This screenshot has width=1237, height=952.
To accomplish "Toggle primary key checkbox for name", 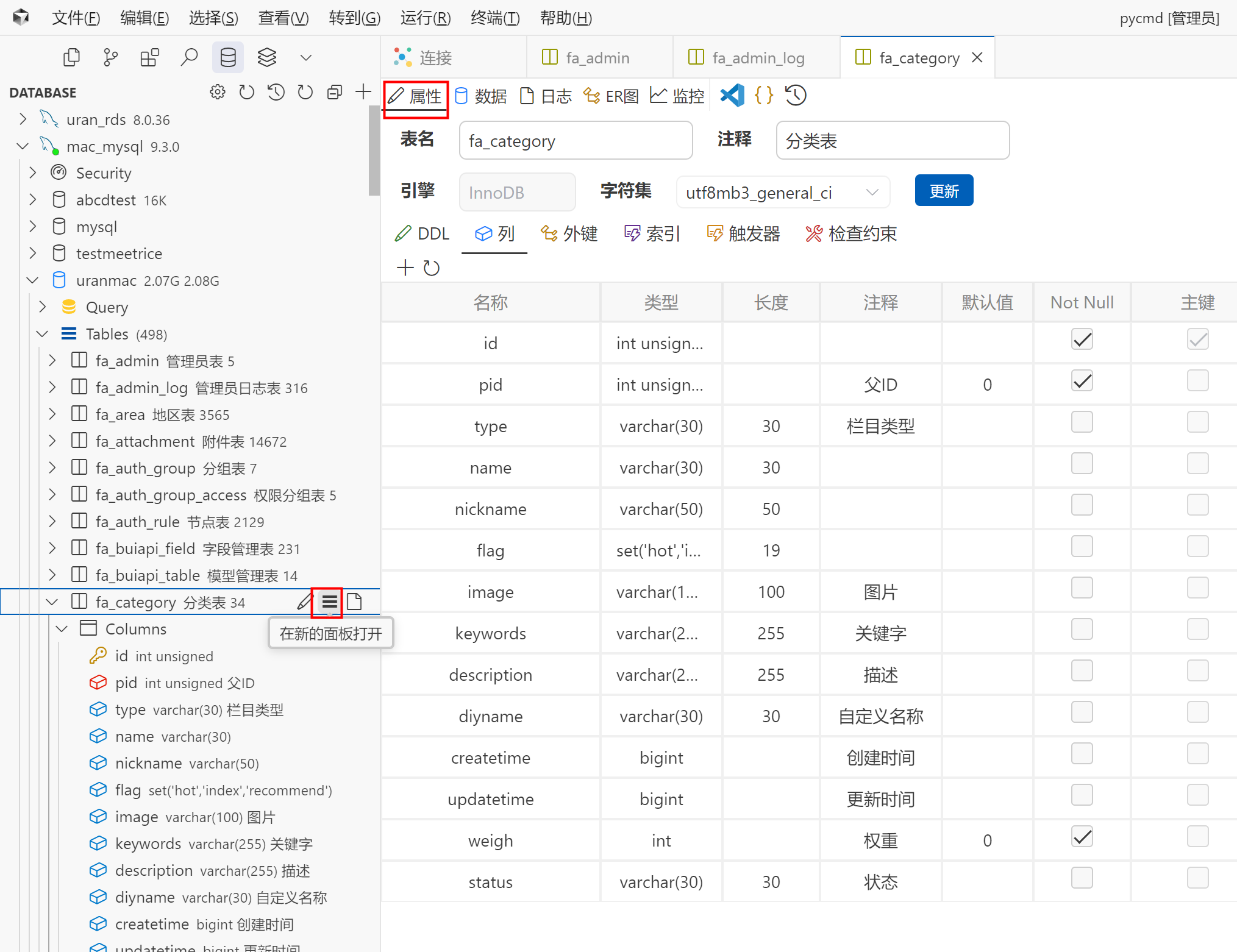I will pos(1197,464).
